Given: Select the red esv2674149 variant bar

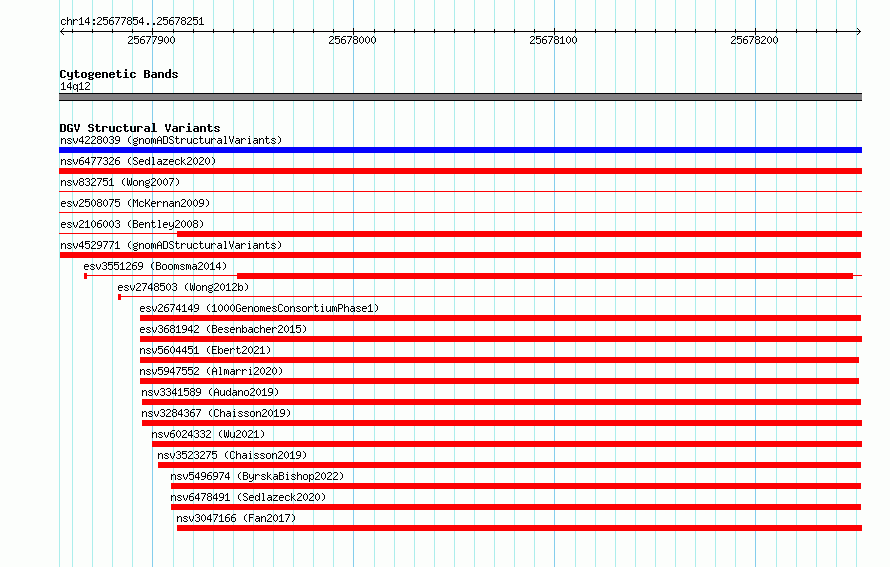Looking at the screenshot, I should tap(500, 318).
